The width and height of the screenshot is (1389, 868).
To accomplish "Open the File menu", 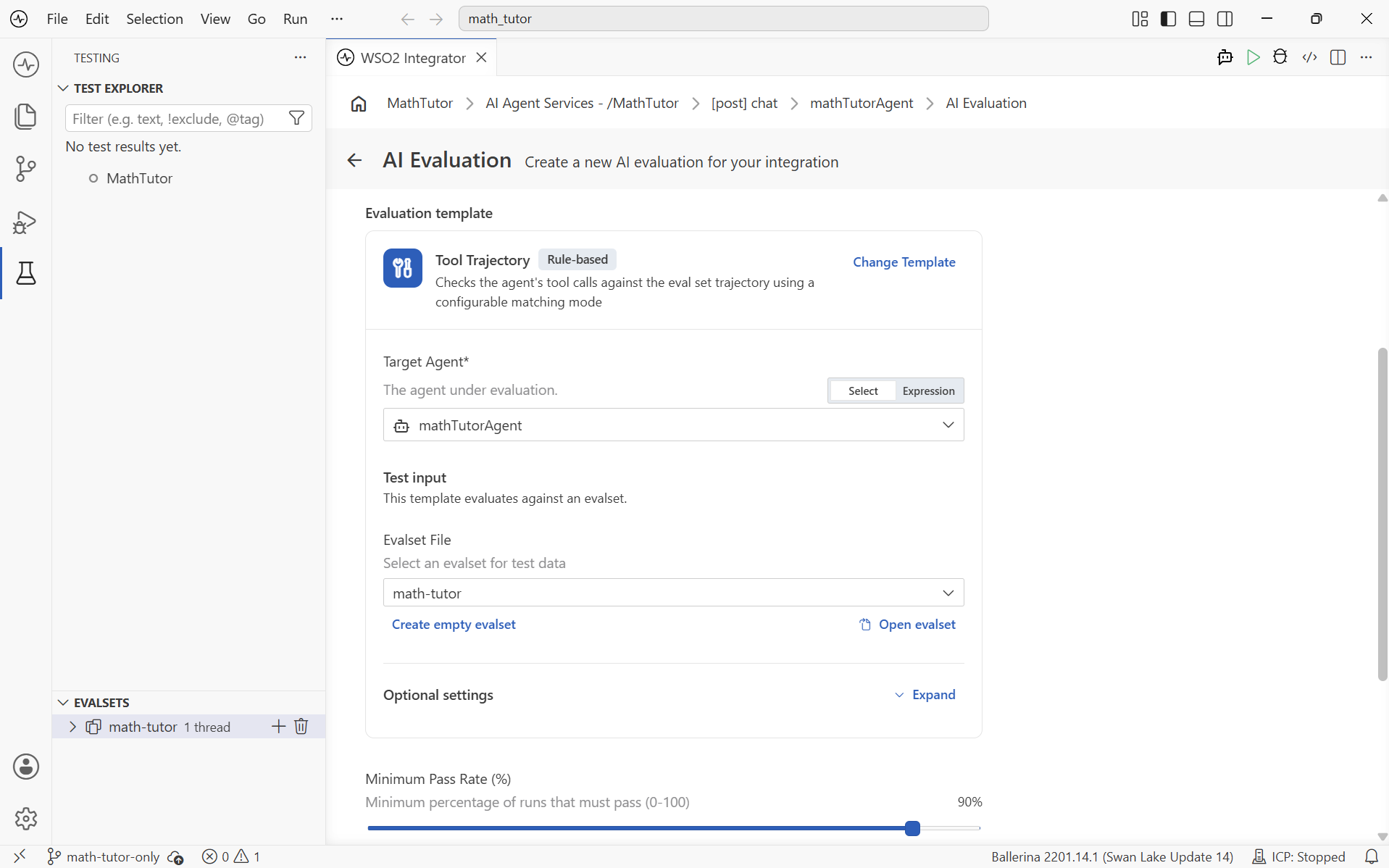I will [57, 19].
